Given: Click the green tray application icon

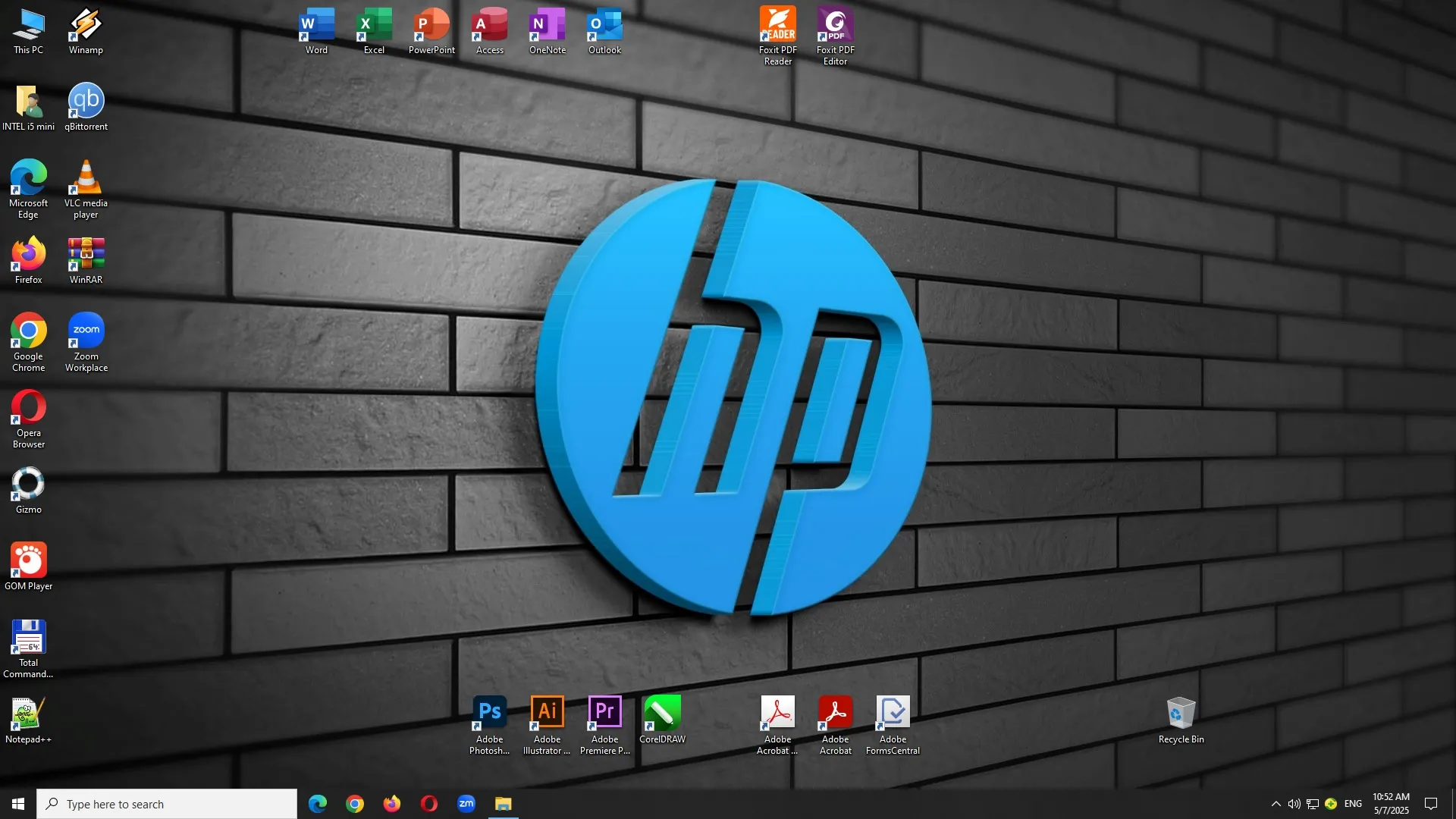Looking at the screenshot, I should point(1331,804).
